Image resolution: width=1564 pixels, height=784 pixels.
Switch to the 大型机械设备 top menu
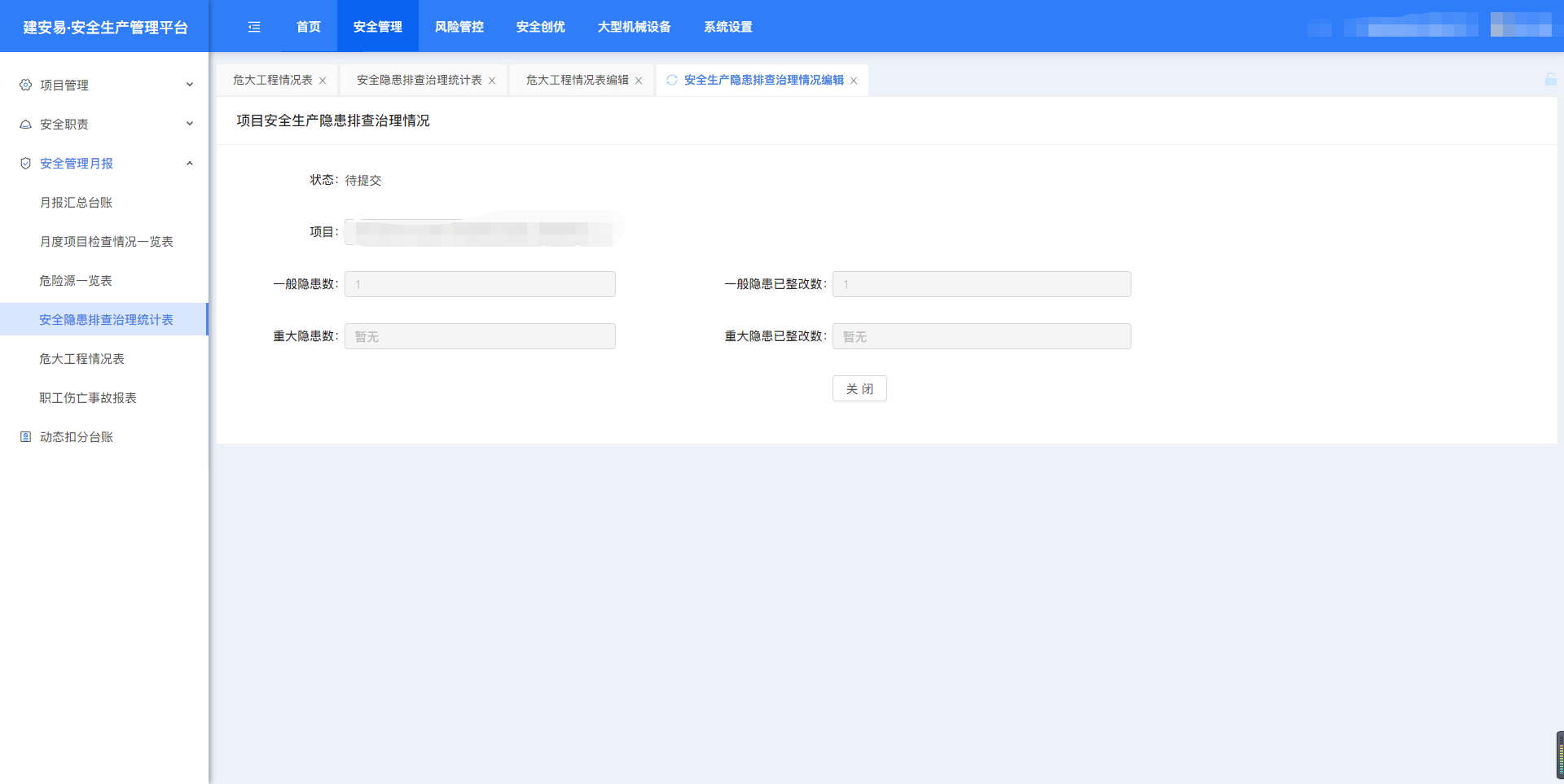634,27
